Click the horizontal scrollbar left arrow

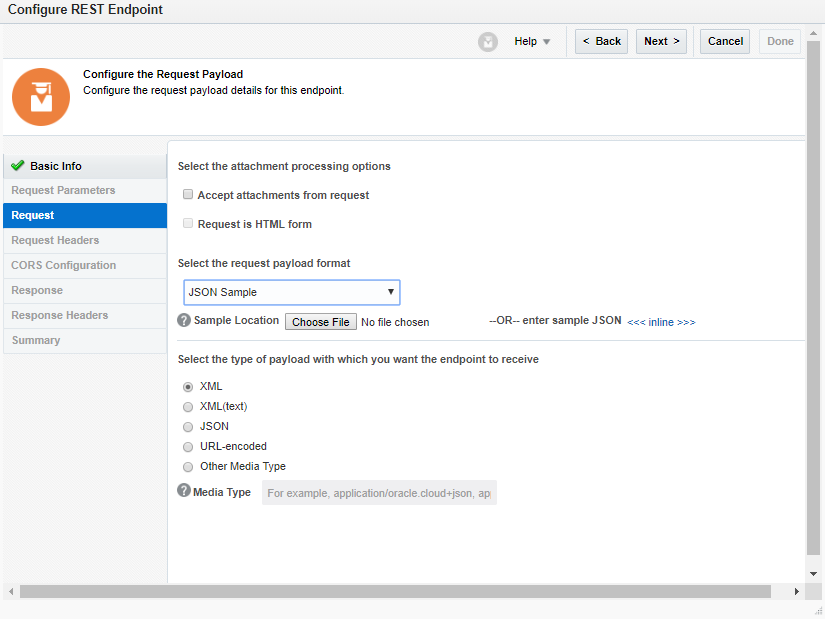click(11, 592)
